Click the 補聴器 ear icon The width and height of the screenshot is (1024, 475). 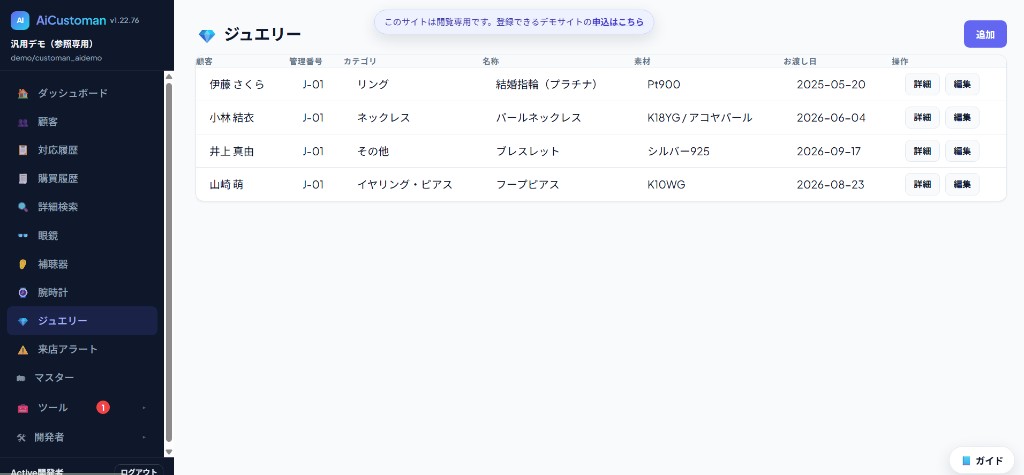[x=23, y=264]
